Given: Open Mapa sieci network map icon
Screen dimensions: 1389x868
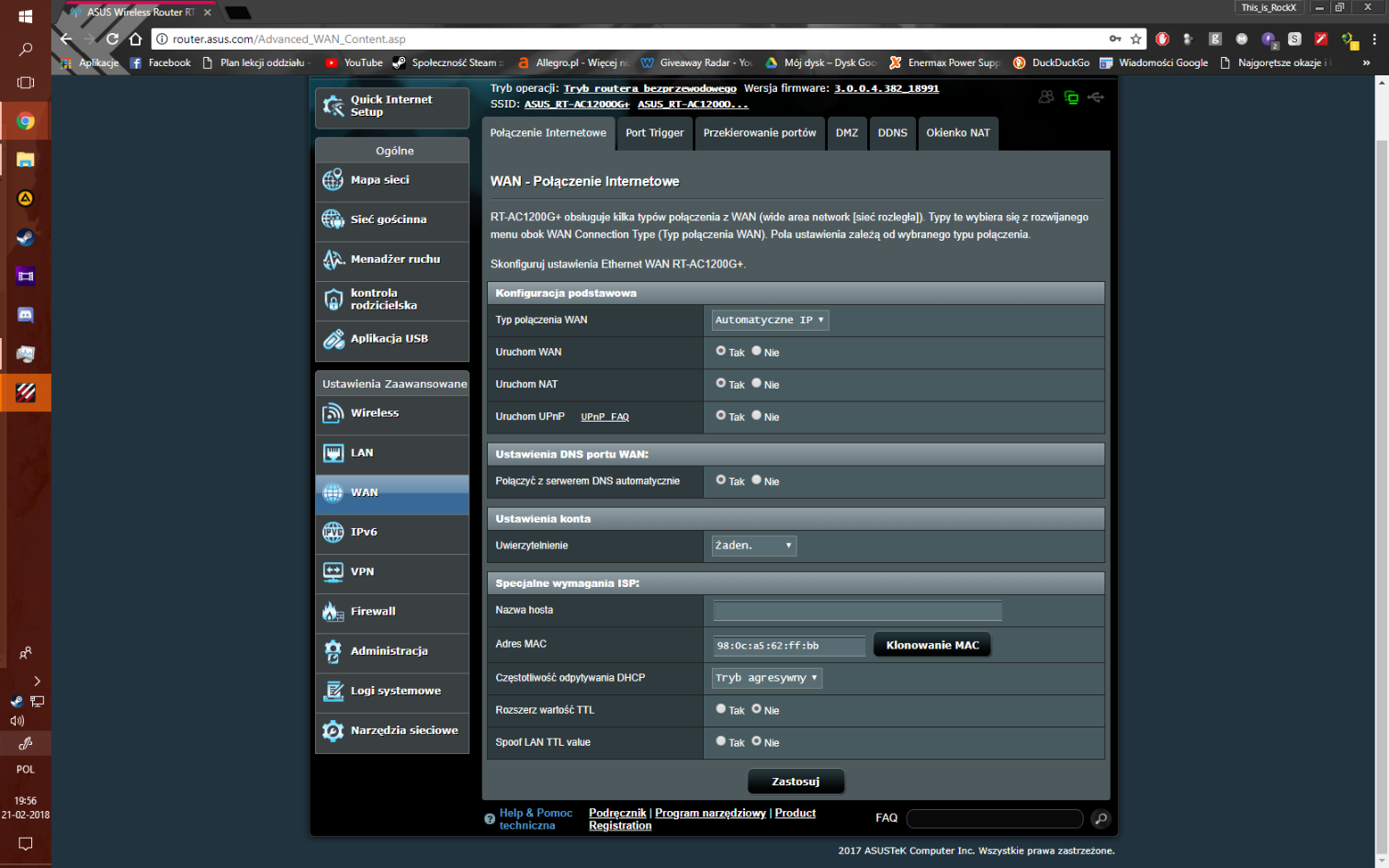Looking at the screenshot, I should (333, 180).
